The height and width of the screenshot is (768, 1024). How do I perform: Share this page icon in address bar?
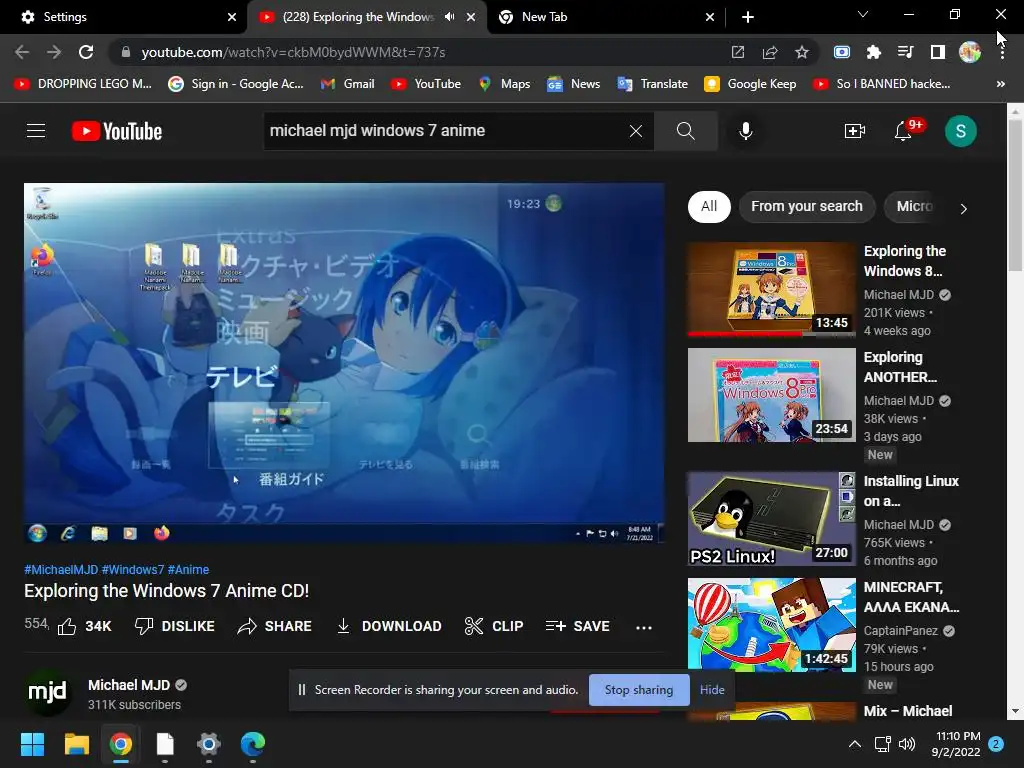(770, 52)
